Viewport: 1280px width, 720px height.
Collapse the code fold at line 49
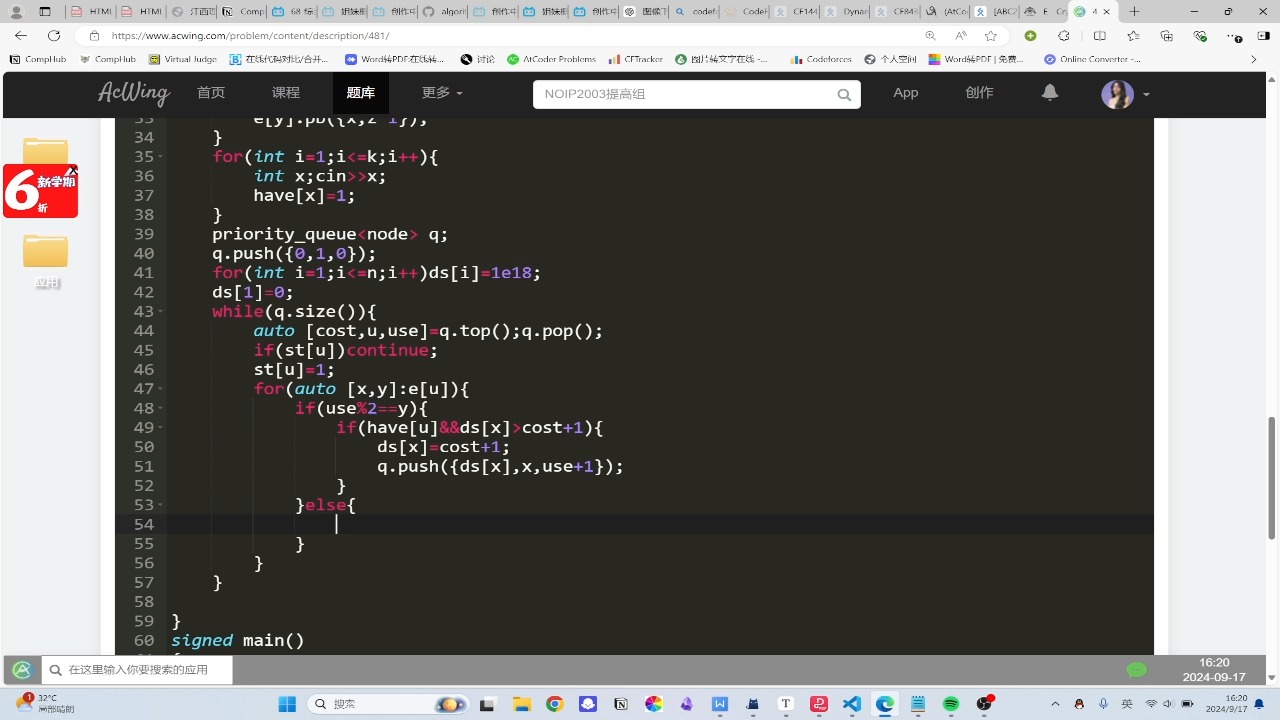pos(162,428)
